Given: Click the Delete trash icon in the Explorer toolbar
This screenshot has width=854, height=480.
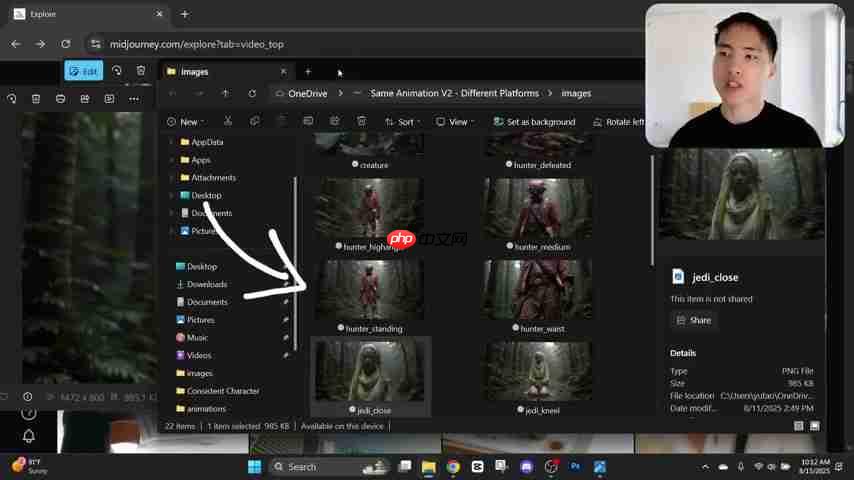Looking at the screenshot, I should click(x=362, y=121).
